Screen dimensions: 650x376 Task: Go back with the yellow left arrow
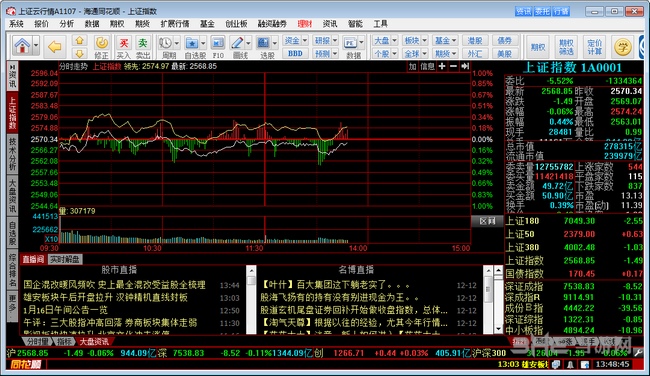[55, 46]
